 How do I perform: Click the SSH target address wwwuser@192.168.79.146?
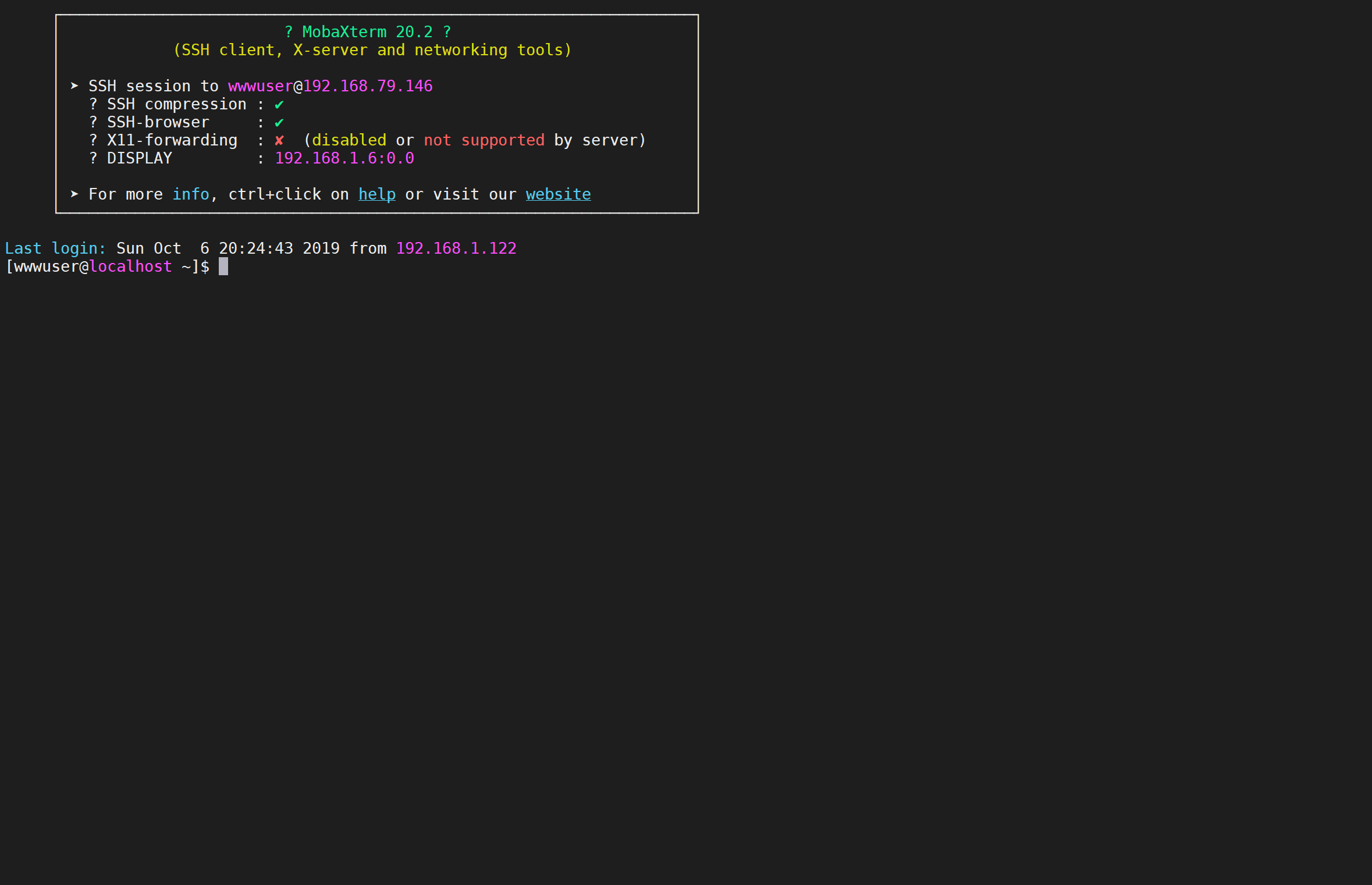click(x=330, y=86)
